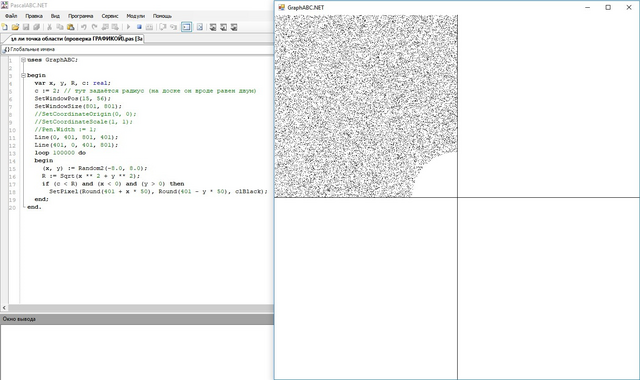
Task: Click the Step Over debug icon
Action: (x=162, y=27)
